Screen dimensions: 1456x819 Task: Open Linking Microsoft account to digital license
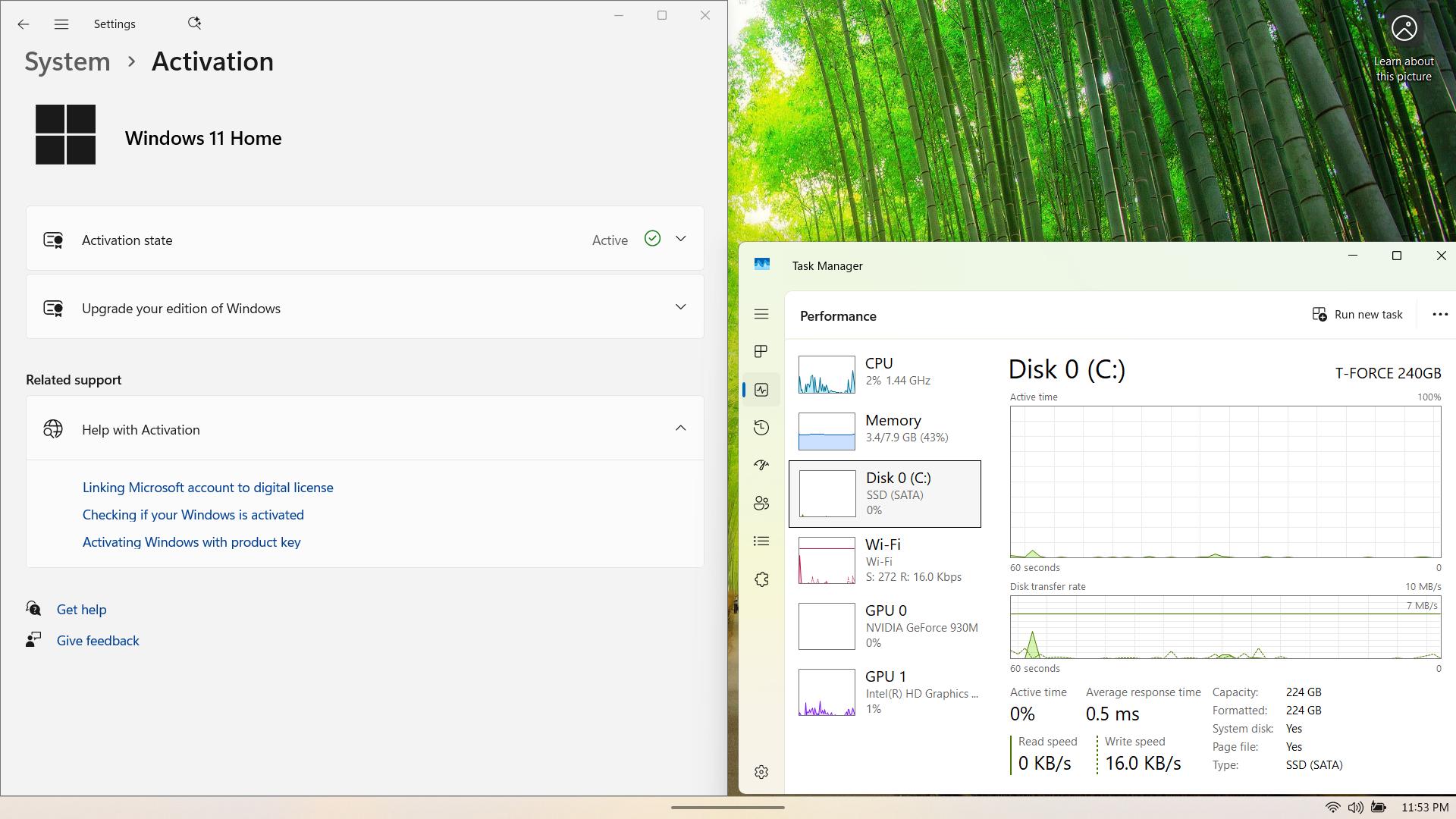tap(208, 488)
